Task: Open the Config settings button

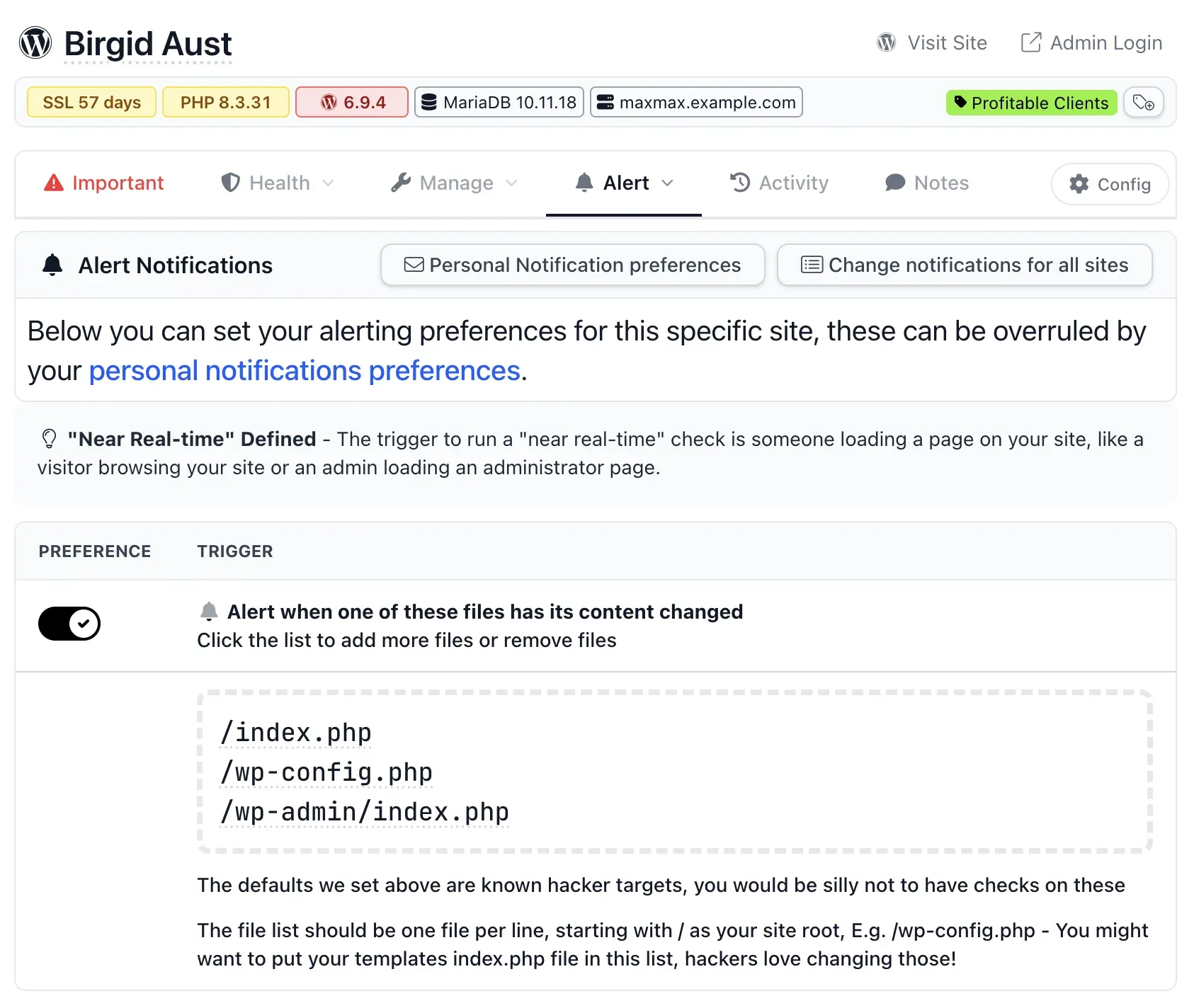Action: [x=1110, y=184]
